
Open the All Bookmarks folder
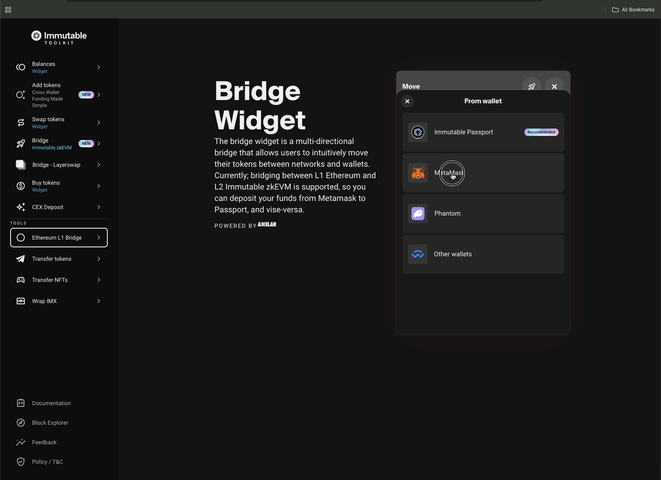(x=633, y=10)
